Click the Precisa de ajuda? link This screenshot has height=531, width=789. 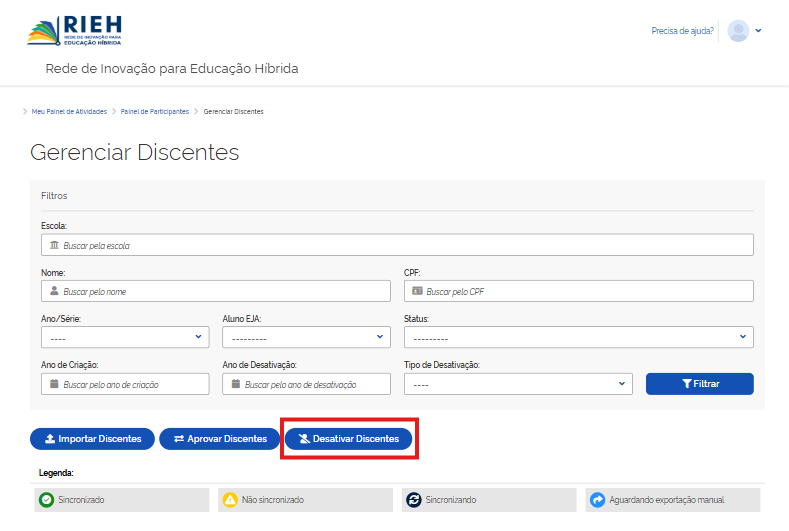tap(682, 31)
